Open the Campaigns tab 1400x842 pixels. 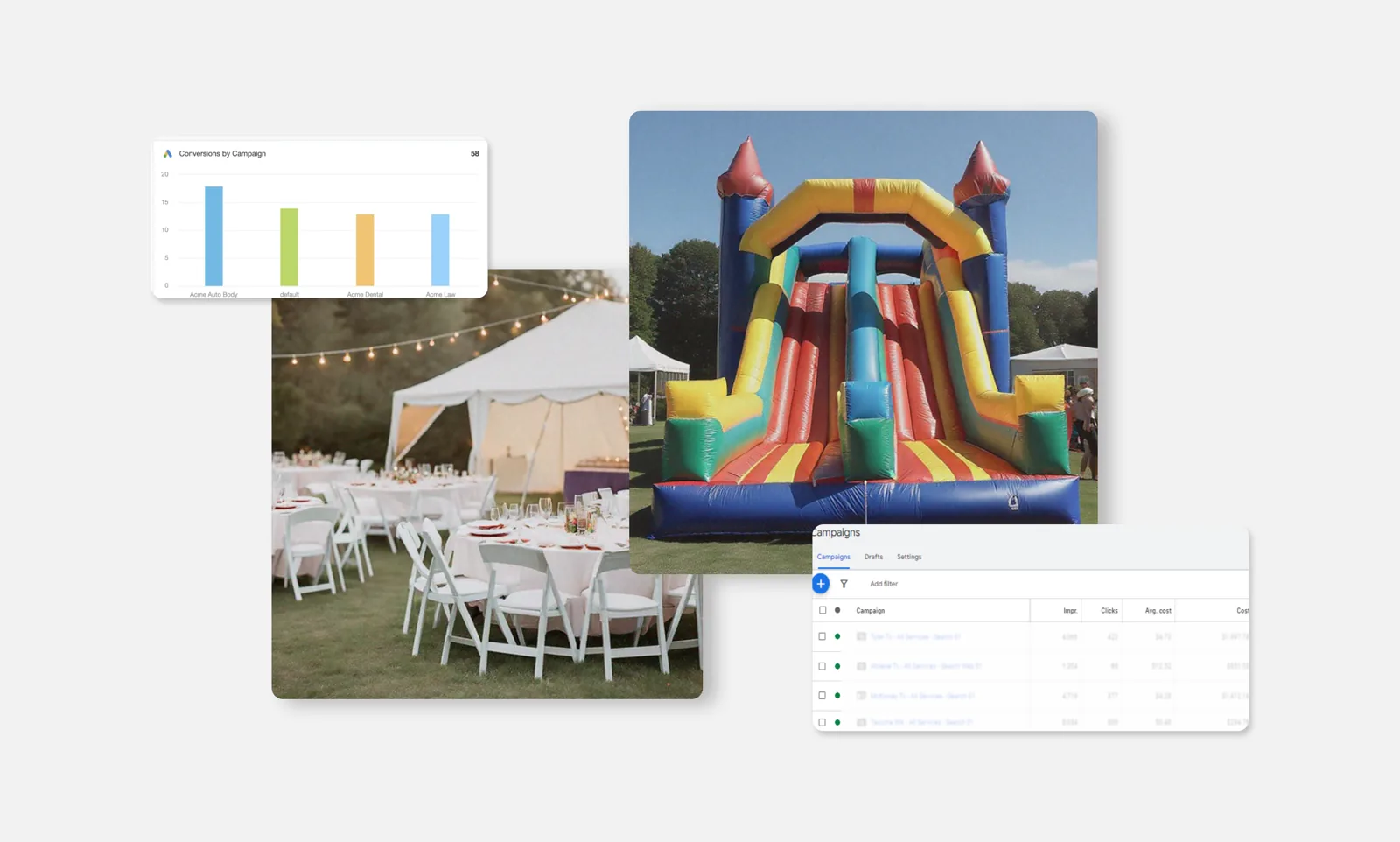(833, 557)
